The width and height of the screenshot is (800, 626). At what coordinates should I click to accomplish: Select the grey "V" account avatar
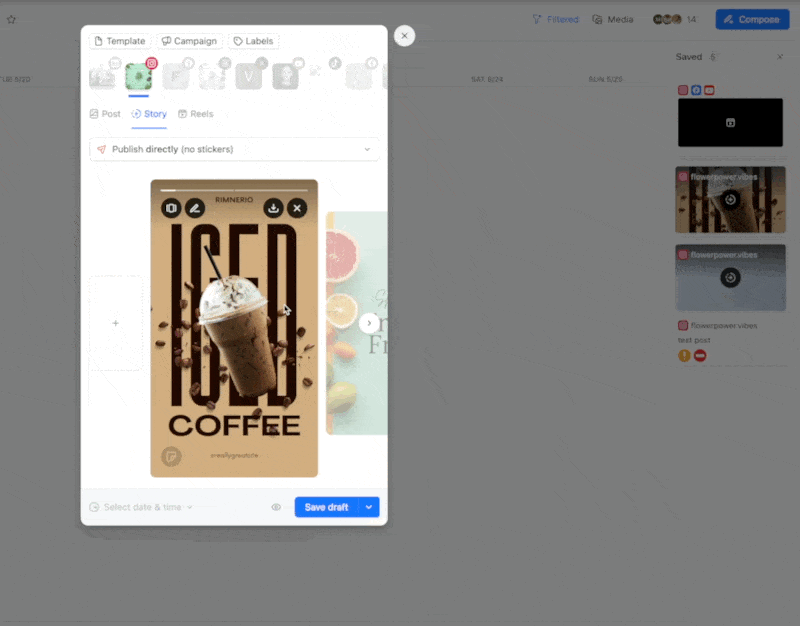pyautogui.click(x=249, y=77)
